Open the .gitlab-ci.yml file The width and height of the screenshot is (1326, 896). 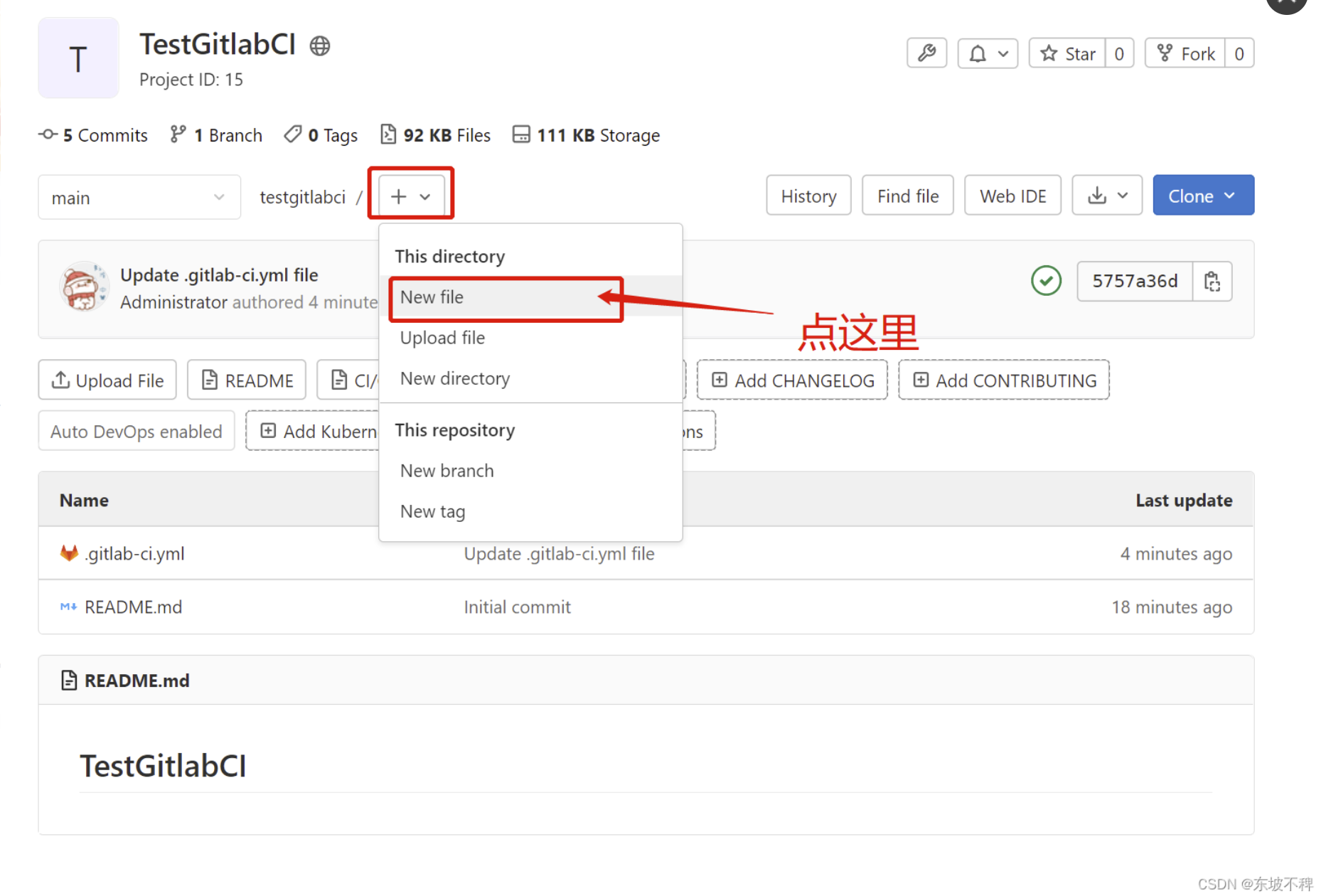pyautogui.click(x=135, y=553)
